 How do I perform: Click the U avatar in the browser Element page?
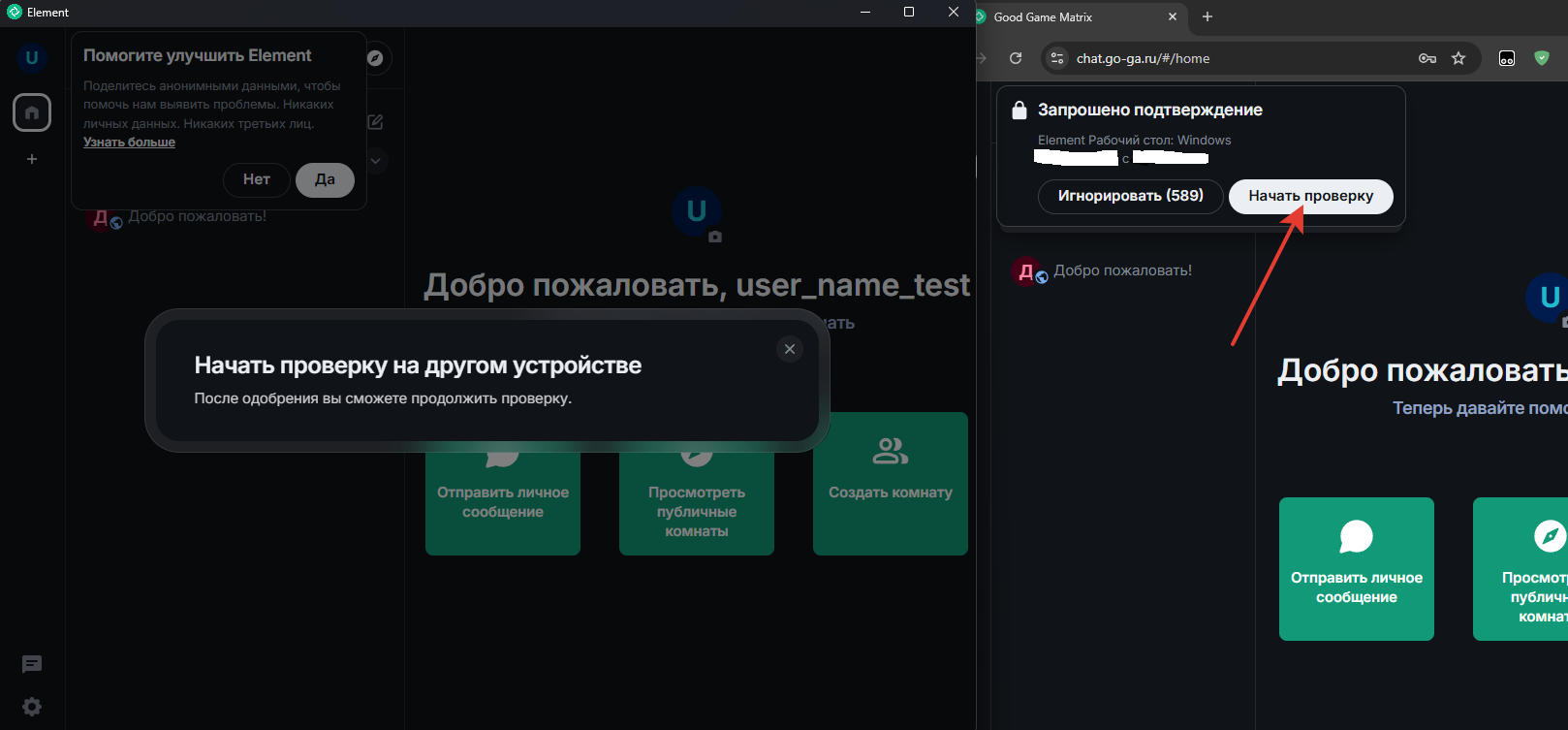click(1550, 297)
